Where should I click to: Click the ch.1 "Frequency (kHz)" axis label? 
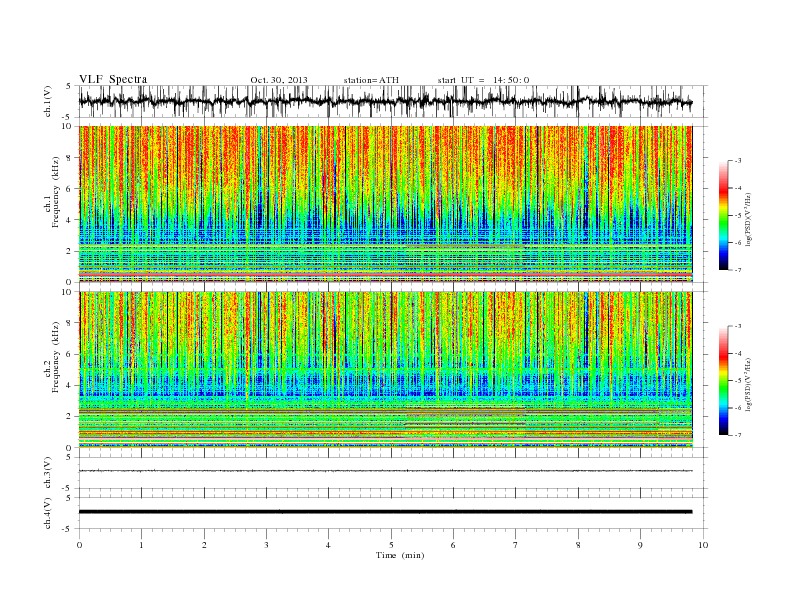(x=55, y=192)
